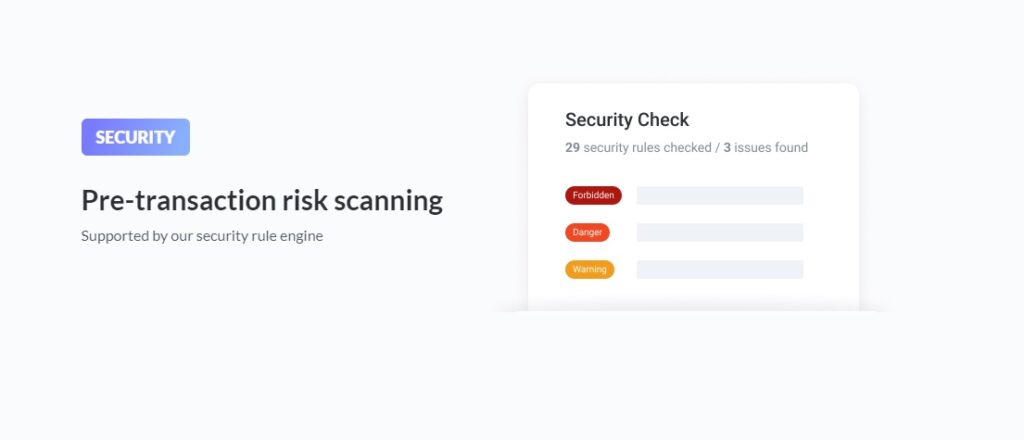Select the red Forbidden label
The width and height of the screenshot is (1024, 440).
pyautogui.click(x=593, y=195)
